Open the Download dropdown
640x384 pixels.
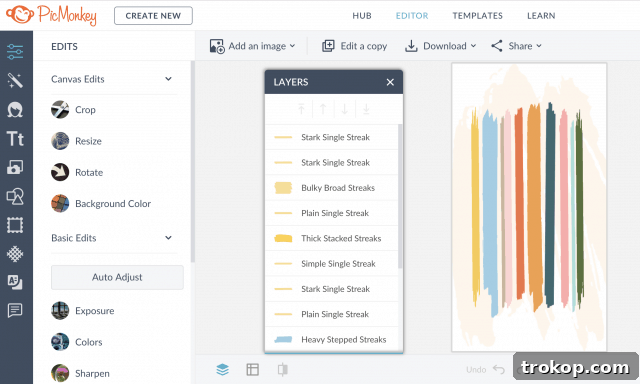440,46
